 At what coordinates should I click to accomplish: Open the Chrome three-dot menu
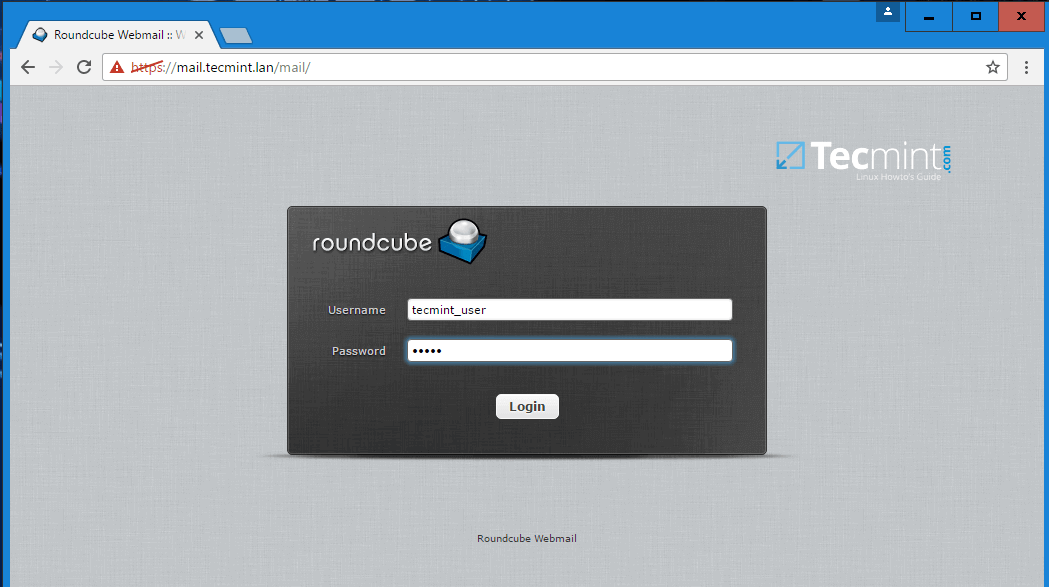point(1026,67)
